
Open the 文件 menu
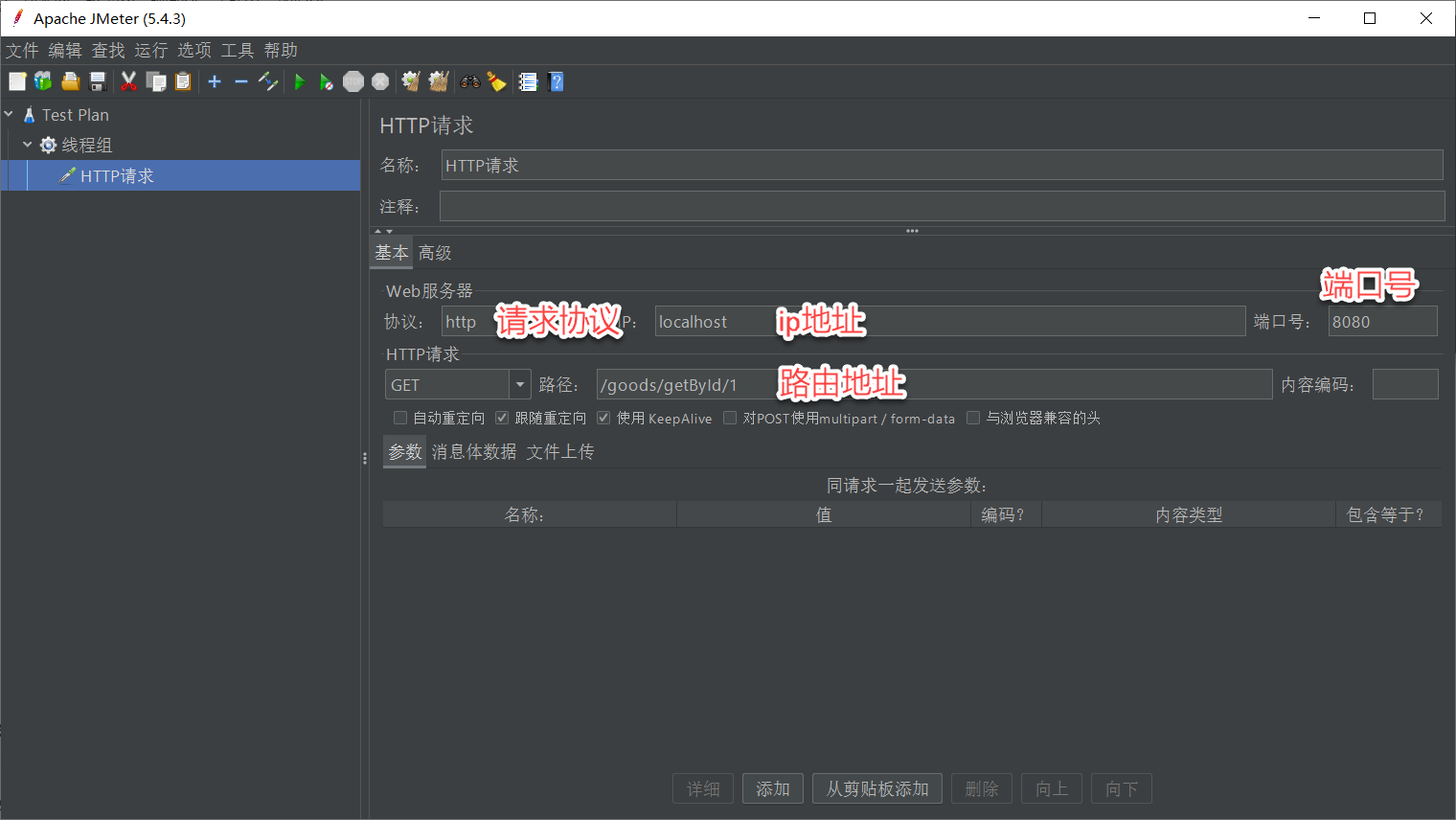tap(22, 51)
